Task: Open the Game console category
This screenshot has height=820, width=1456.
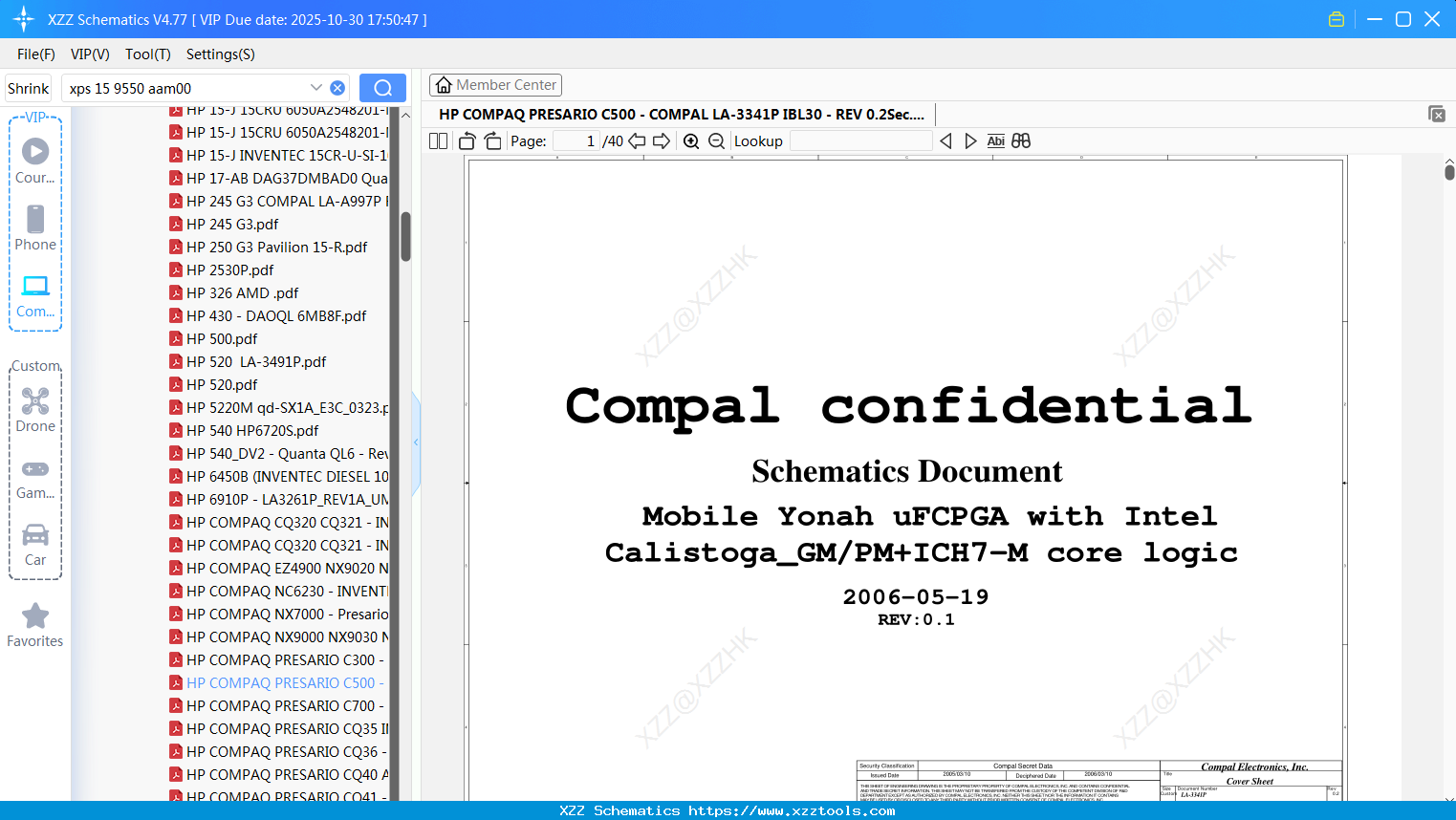Action: pos(35,479)
